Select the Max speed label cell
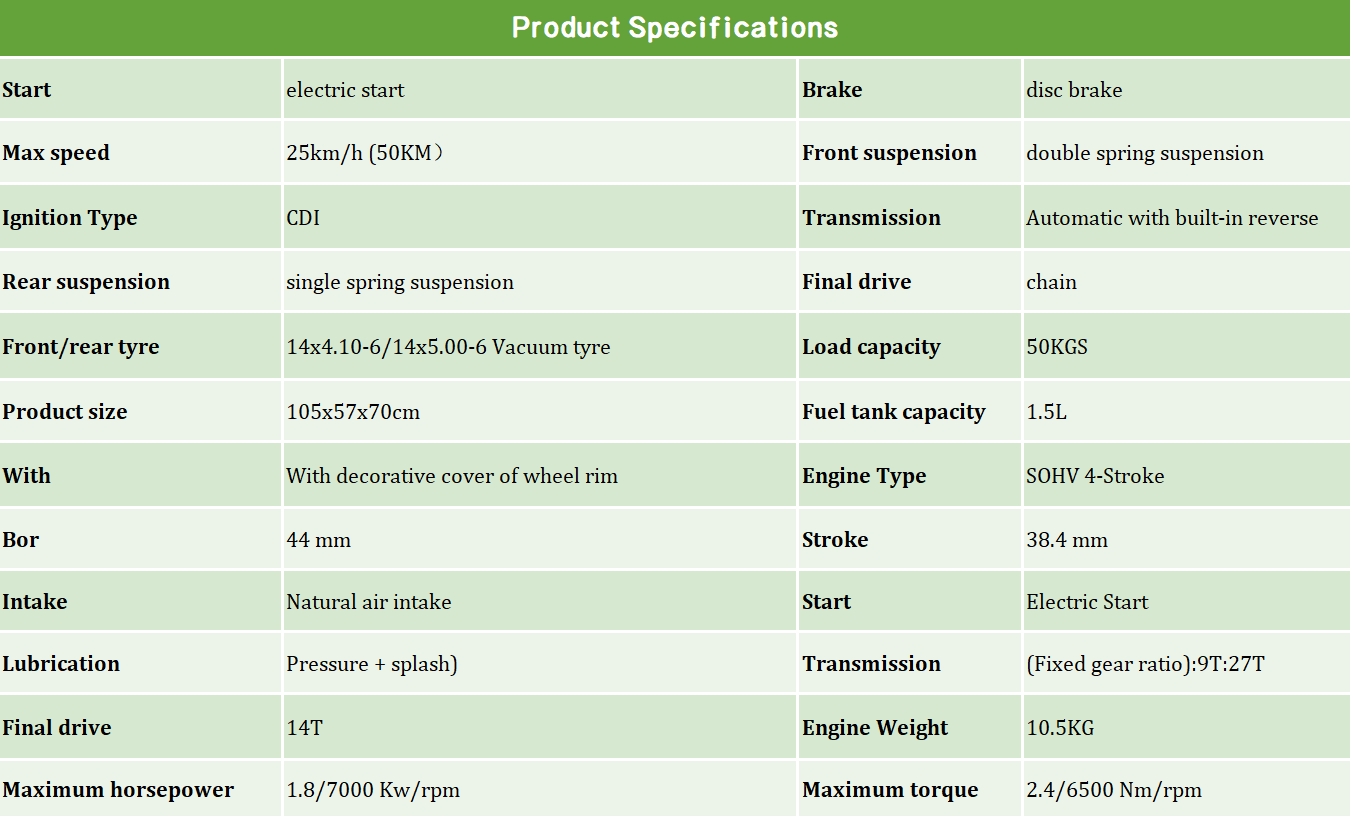Image resolution: width=1353 pixels, height=817 pixels. pyautogui.click(x=56, y=153)
